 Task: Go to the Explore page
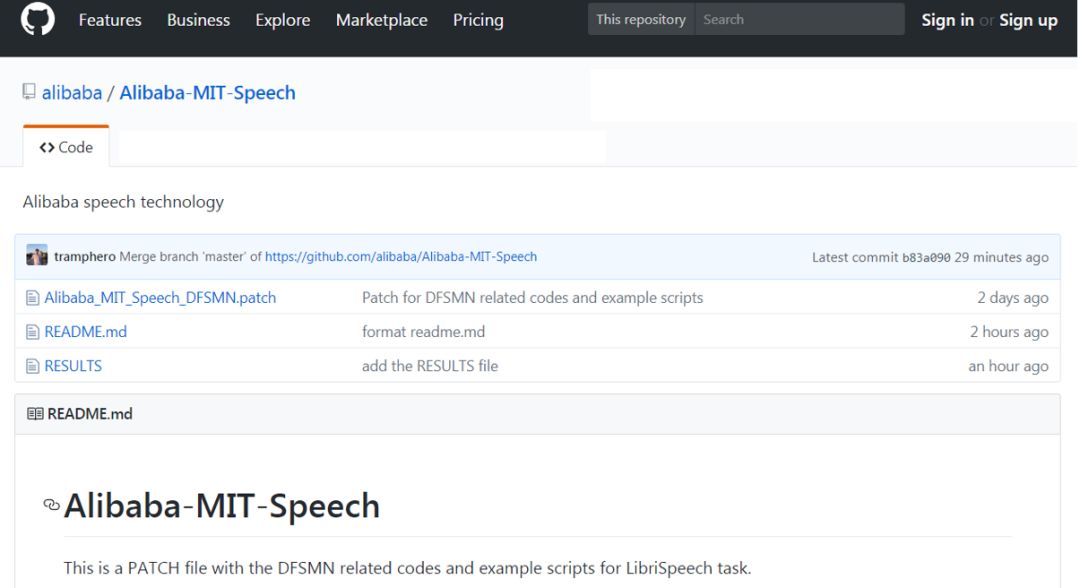point(282,20)
